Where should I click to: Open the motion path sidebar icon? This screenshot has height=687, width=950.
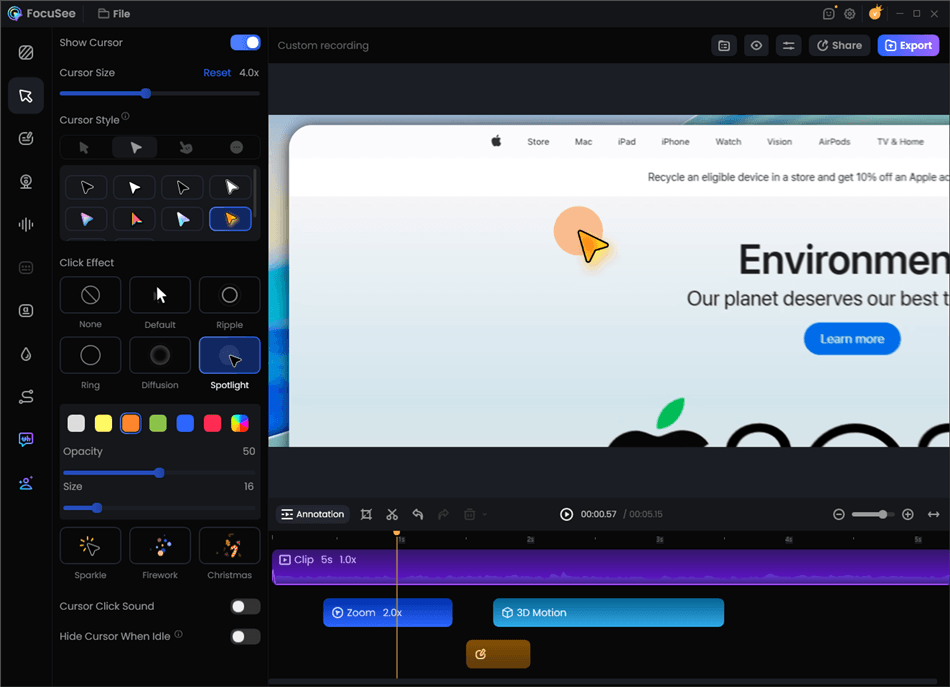click(25, 397)
